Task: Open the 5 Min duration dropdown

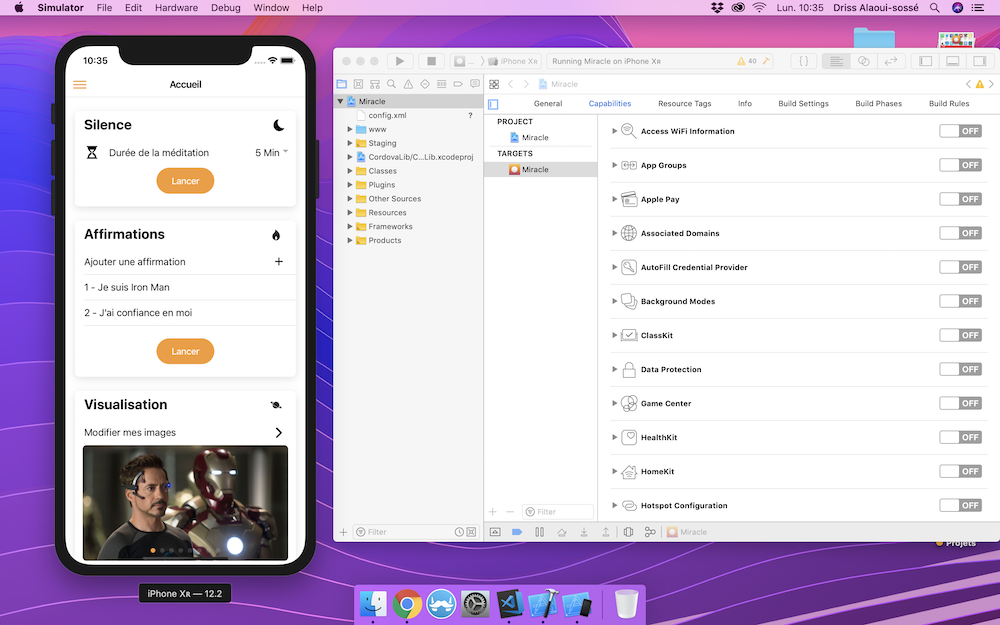Action: 272,152
